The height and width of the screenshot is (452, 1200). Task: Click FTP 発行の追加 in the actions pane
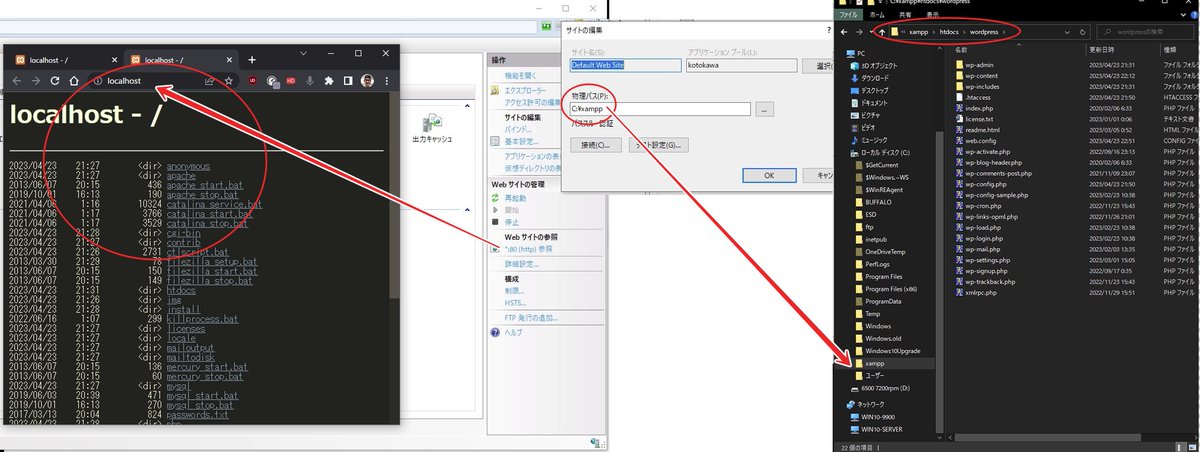[530, 319]
